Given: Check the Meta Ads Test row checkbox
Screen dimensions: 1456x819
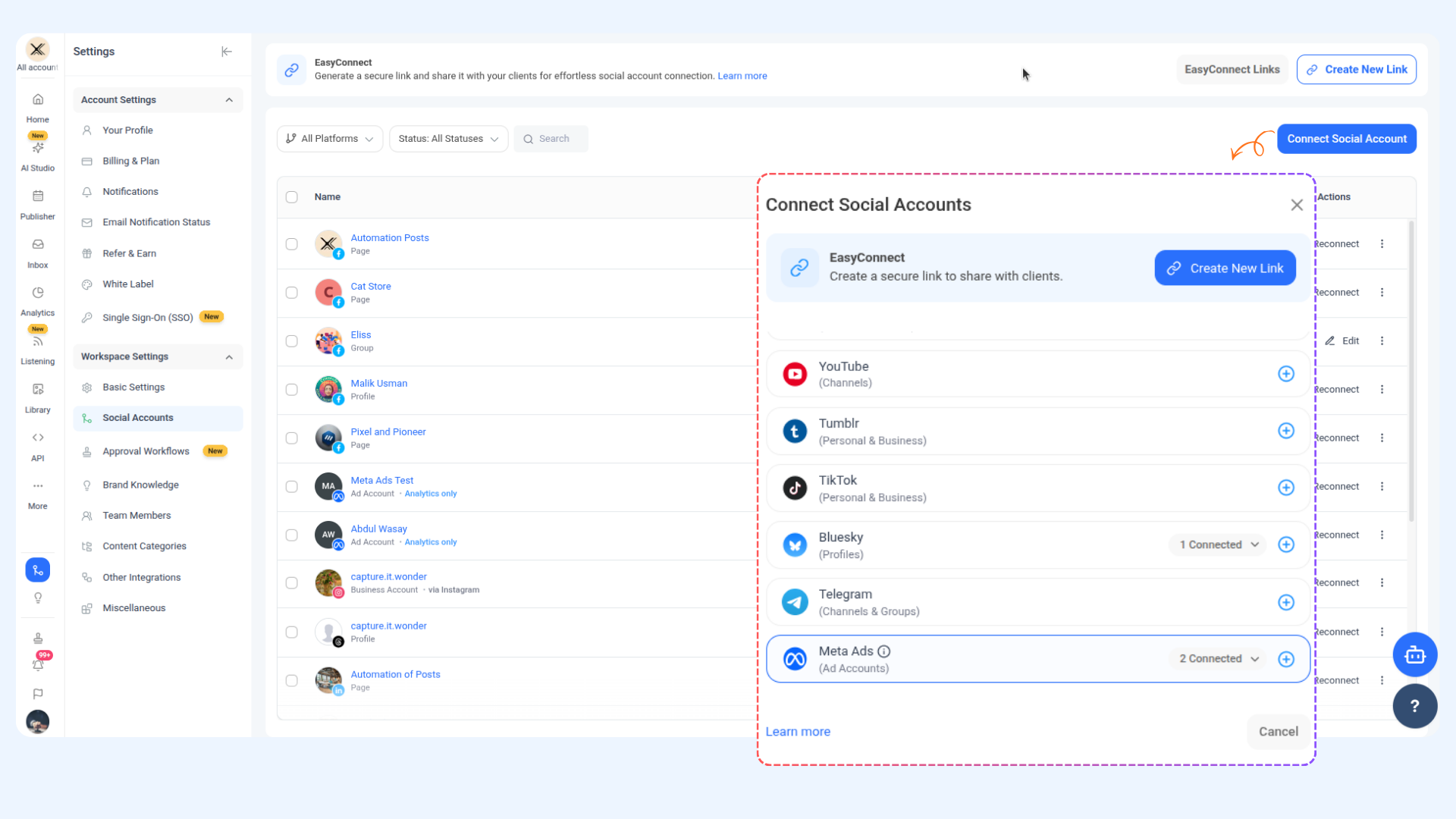Looking at the screenshot, I should [292, 487].
